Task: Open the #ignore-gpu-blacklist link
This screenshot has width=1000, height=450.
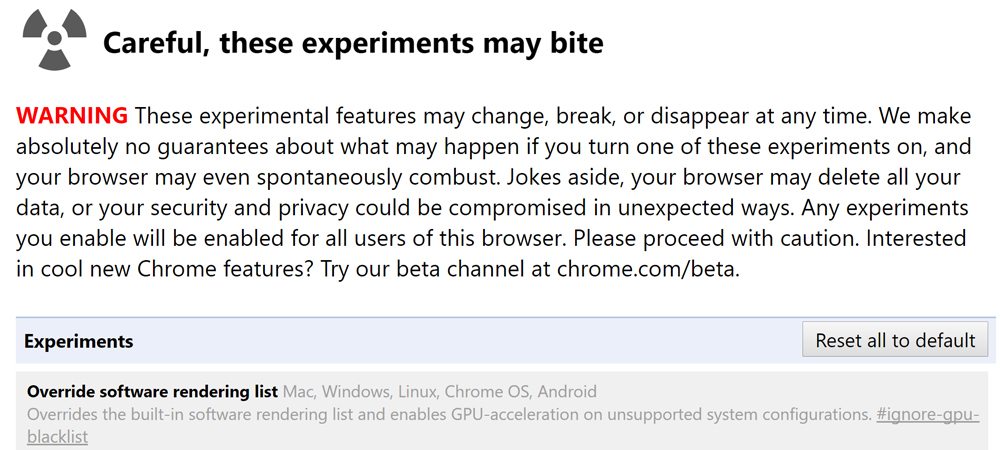Action: pyautogui.click(x=927, y=414)
